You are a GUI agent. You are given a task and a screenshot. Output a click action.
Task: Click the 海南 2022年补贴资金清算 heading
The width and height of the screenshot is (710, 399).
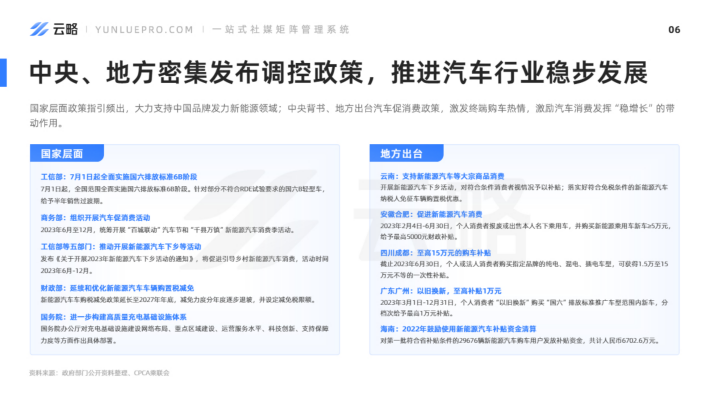(458, 329)
